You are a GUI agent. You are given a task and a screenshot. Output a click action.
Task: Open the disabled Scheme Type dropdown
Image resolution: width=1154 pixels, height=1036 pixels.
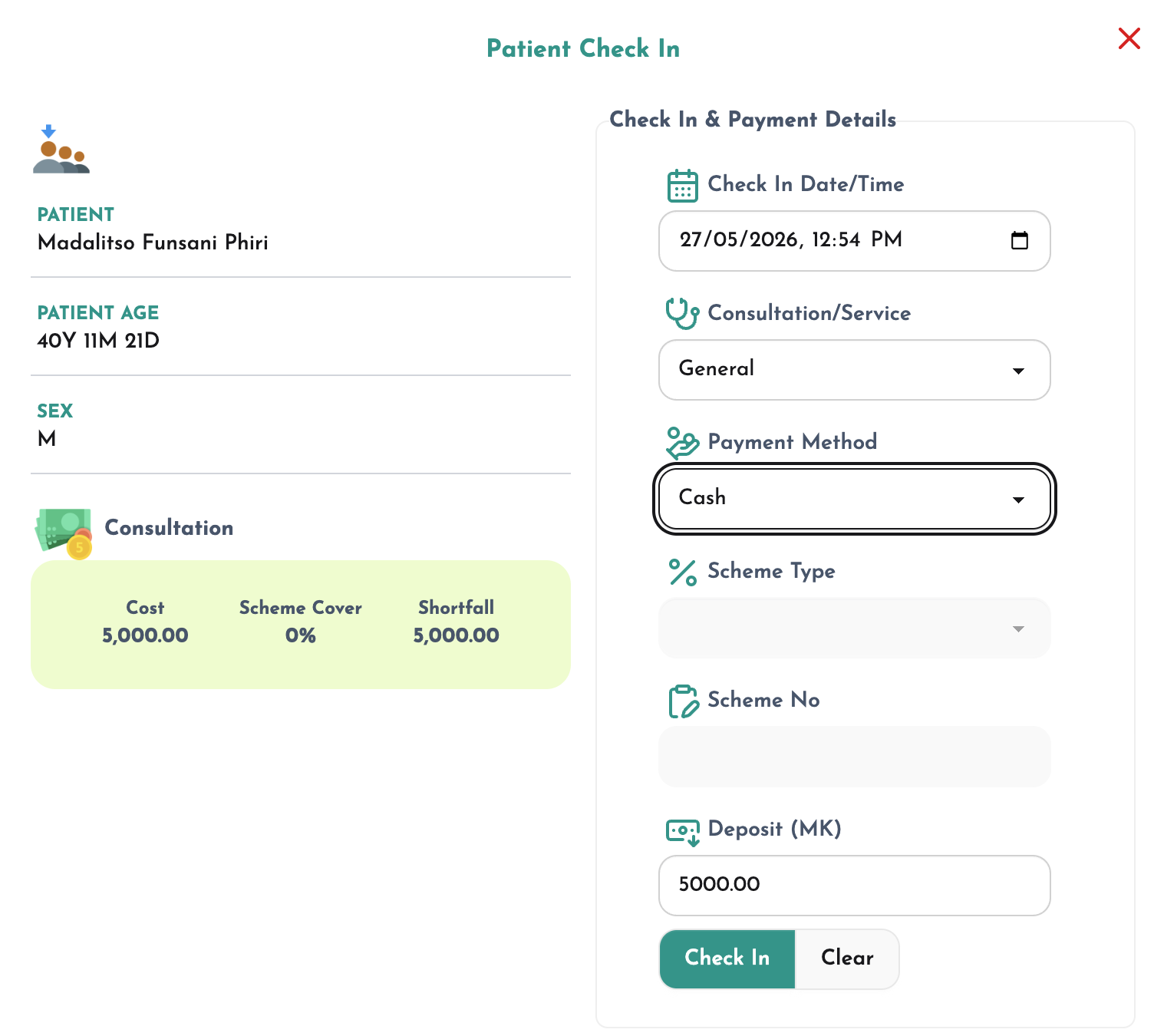pos(854,628)
